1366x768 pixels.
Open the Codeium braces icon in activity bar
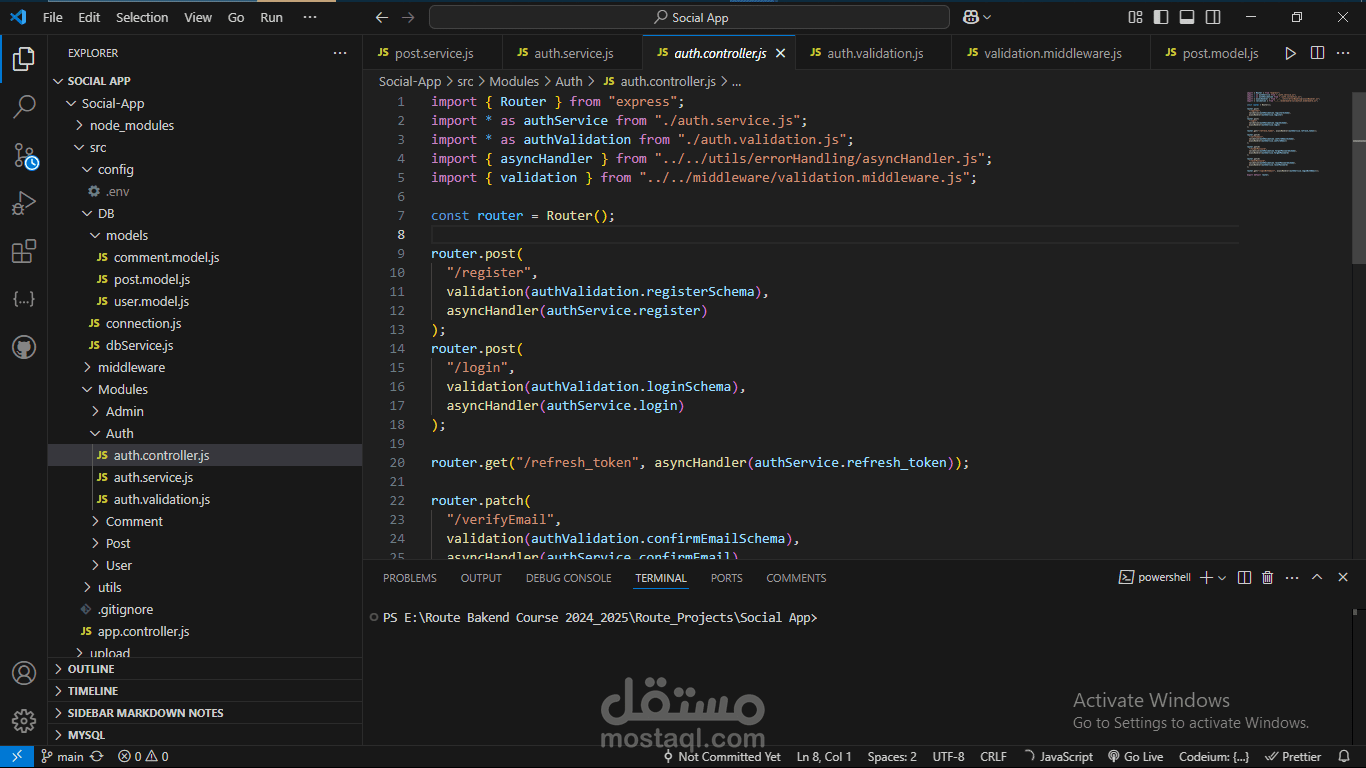(24, 299)
